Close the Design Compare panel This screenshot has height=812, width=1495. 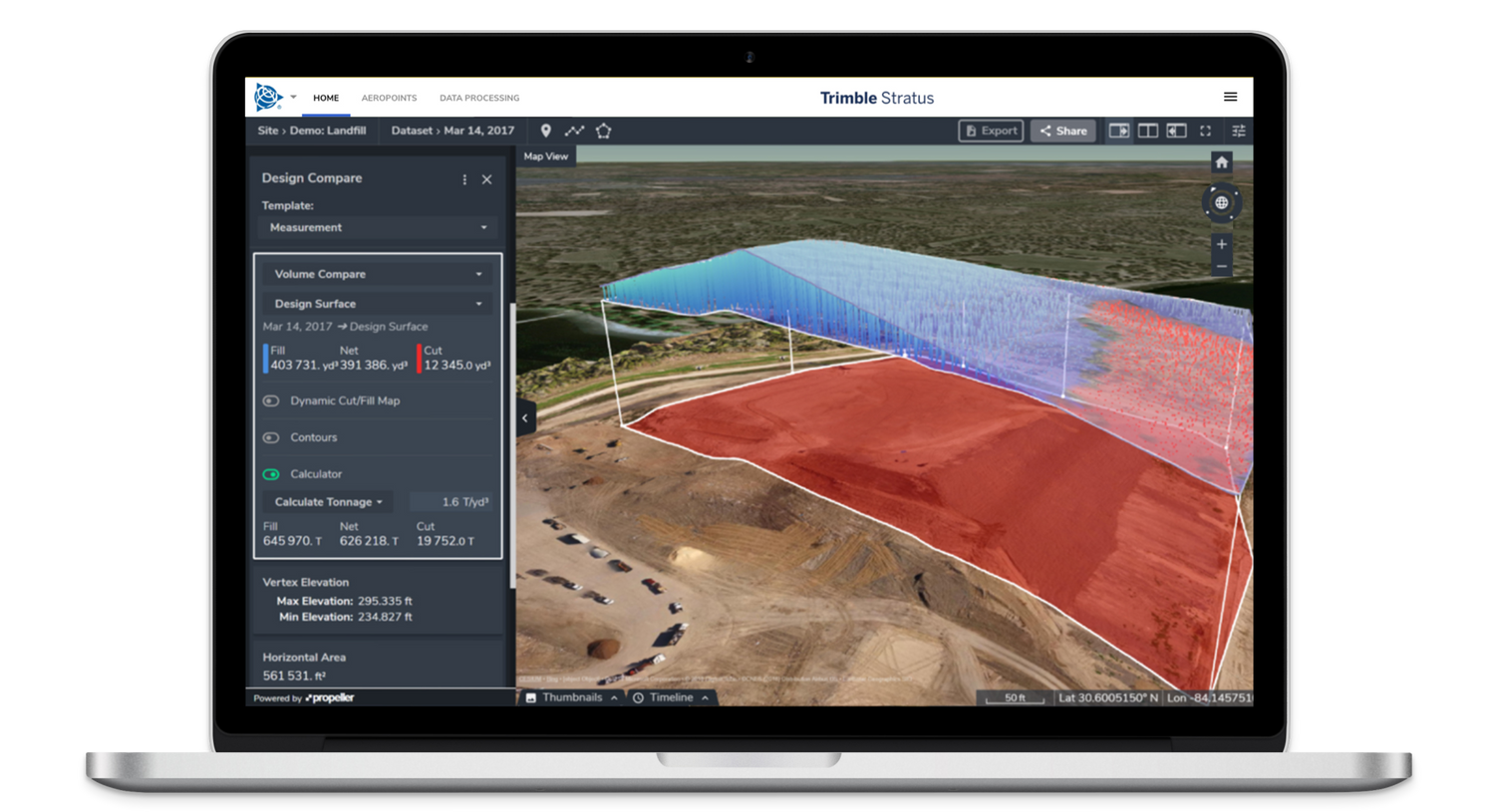(x=487, y=179)
